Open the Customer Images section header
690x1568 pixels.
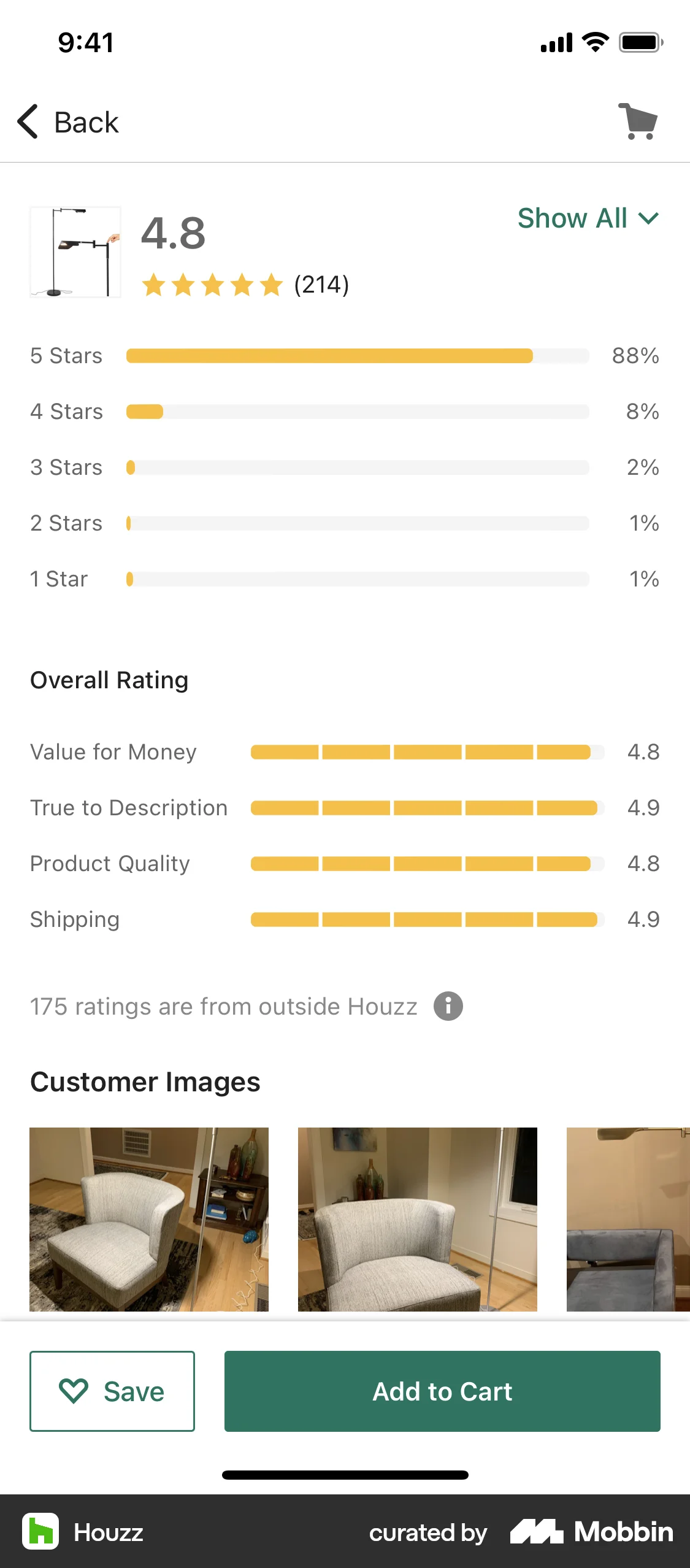click(145, 1082)
